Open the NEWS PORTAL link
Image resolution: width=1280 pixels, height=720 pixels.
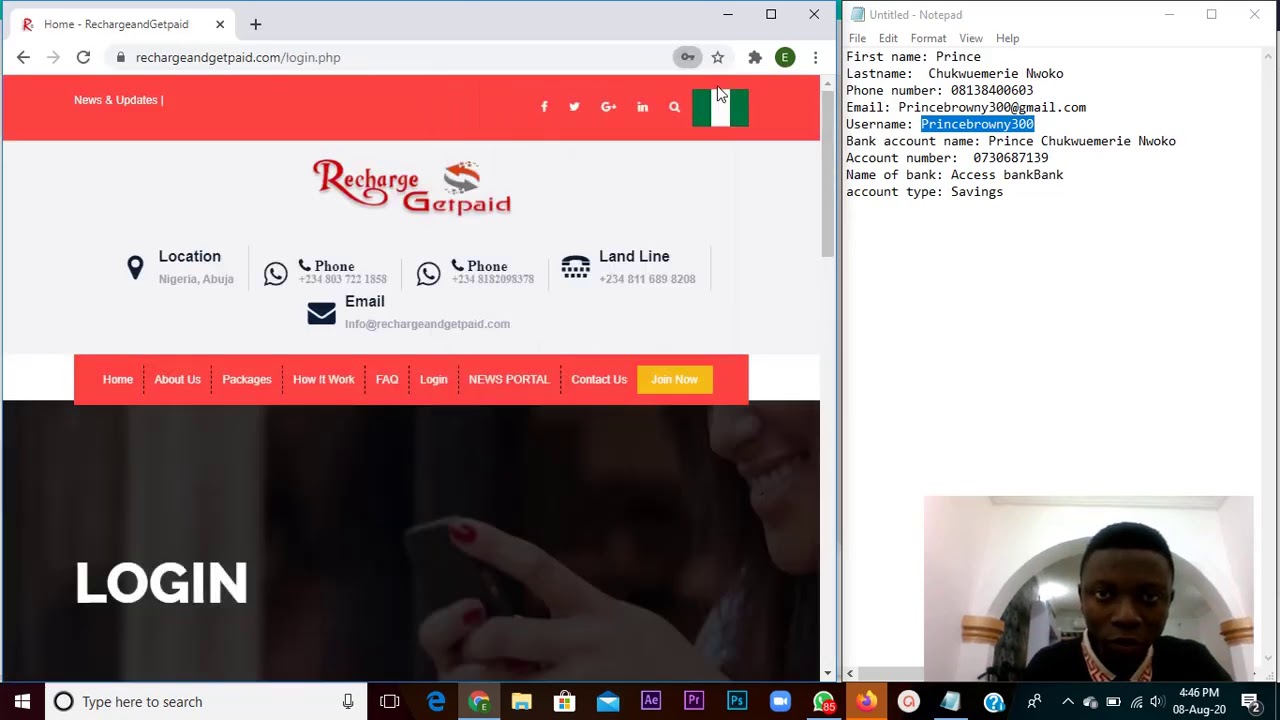pyautogui.click(x=509, y=379)
